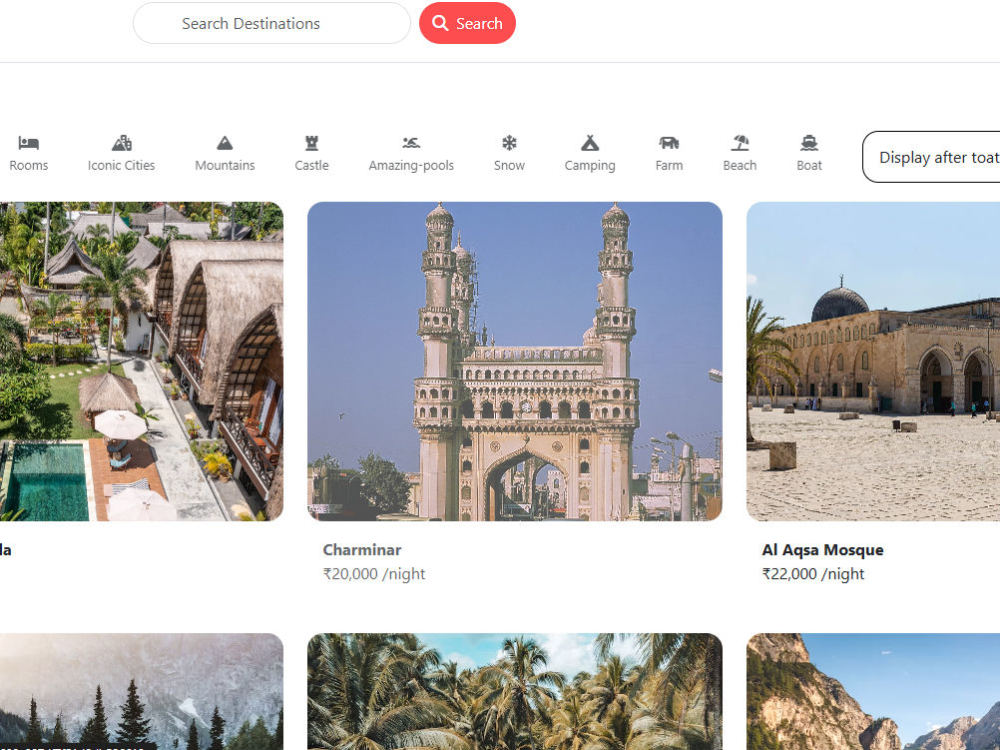Select the Castle filter icon
The image size is (1000, 750).
pos(311,143)
